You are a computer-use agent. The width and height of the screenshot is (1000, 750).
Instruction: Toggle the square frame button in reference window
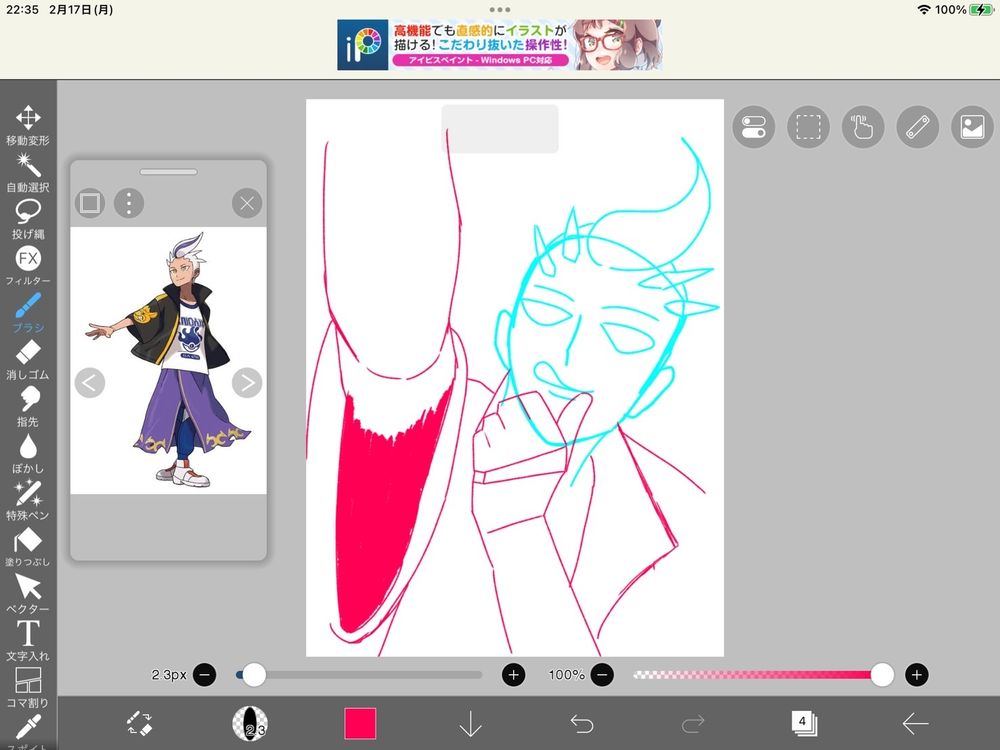tap(90, 203)
